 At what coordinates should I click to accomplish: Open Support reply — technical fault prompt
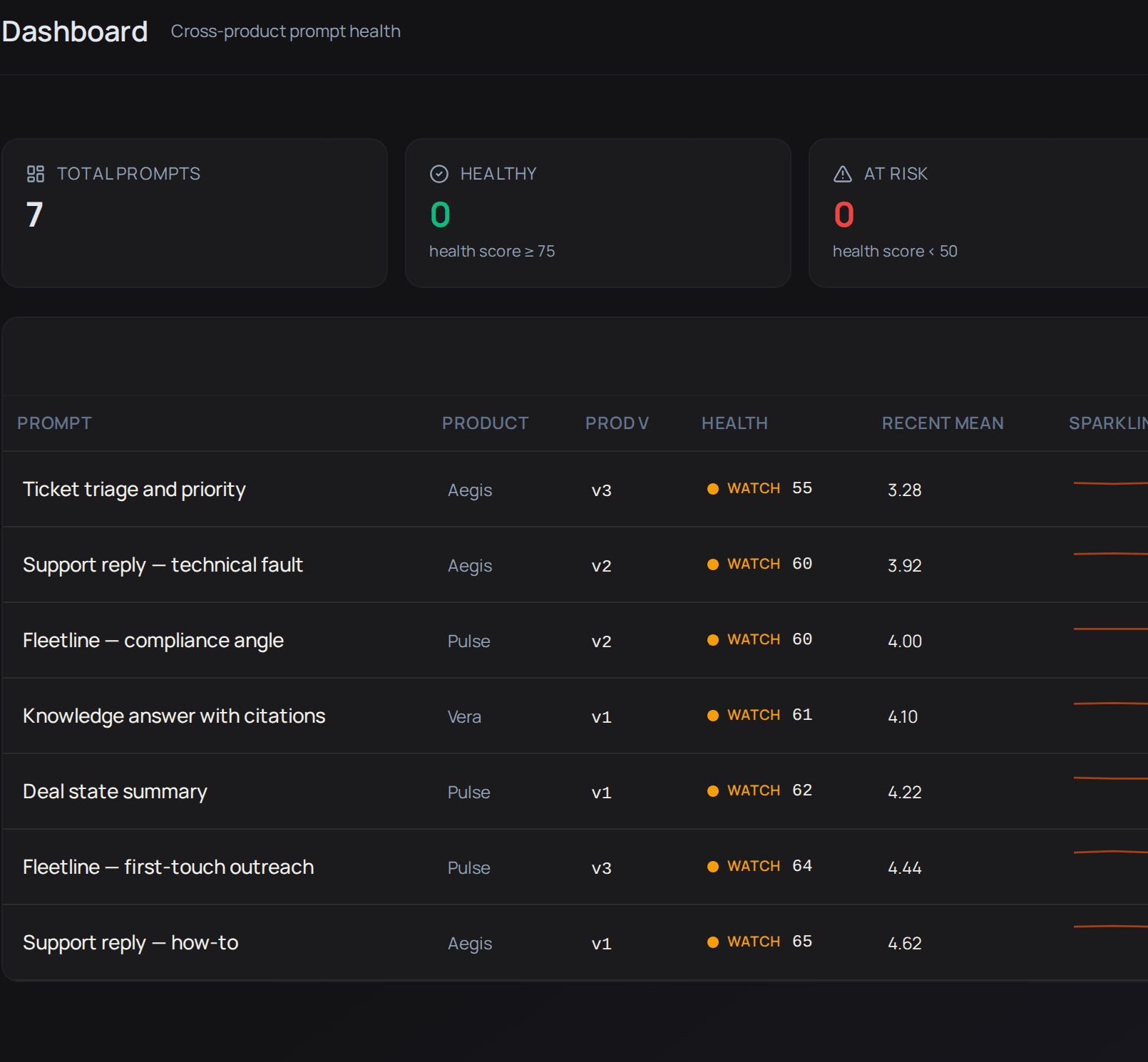tap(163, 565)
